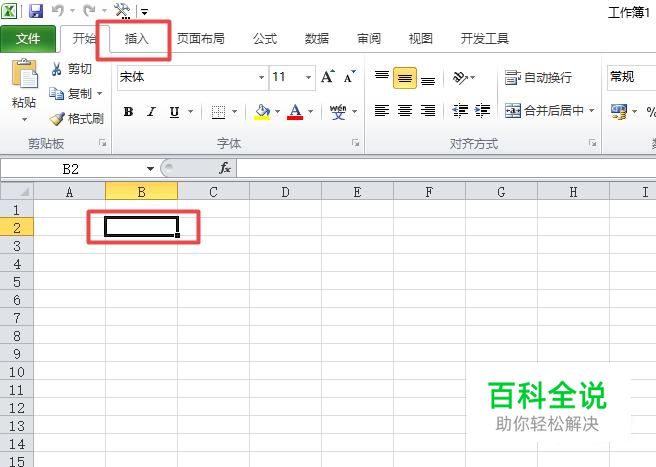Select column G header
656x467 pixels.
501,192
